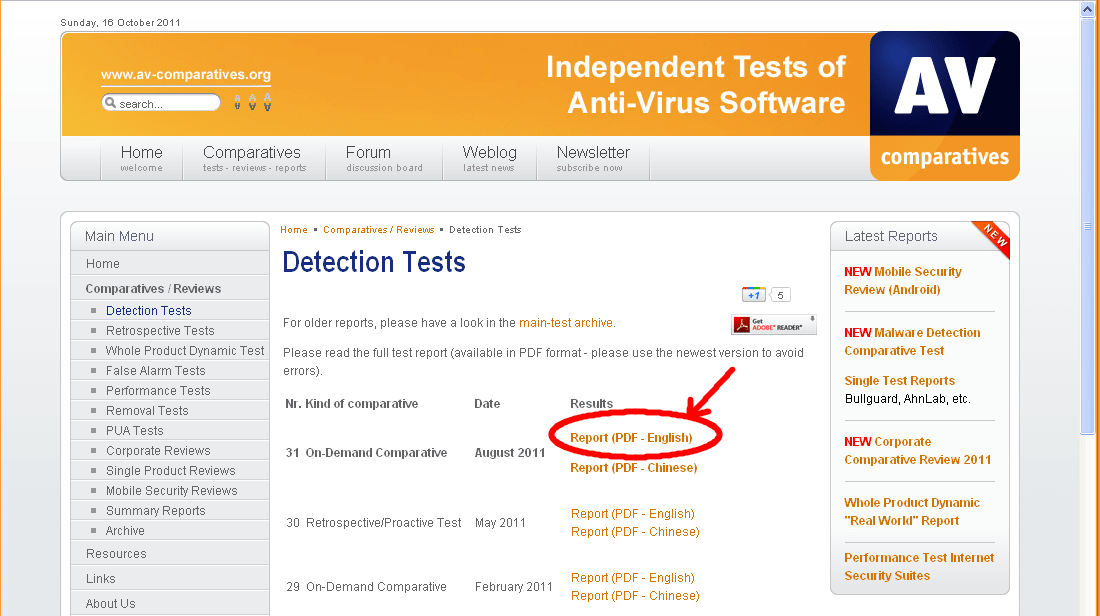Click Comparatives / Reviews breadcrumb link
Screen dimensions: 1100x616
click(378, 230)
